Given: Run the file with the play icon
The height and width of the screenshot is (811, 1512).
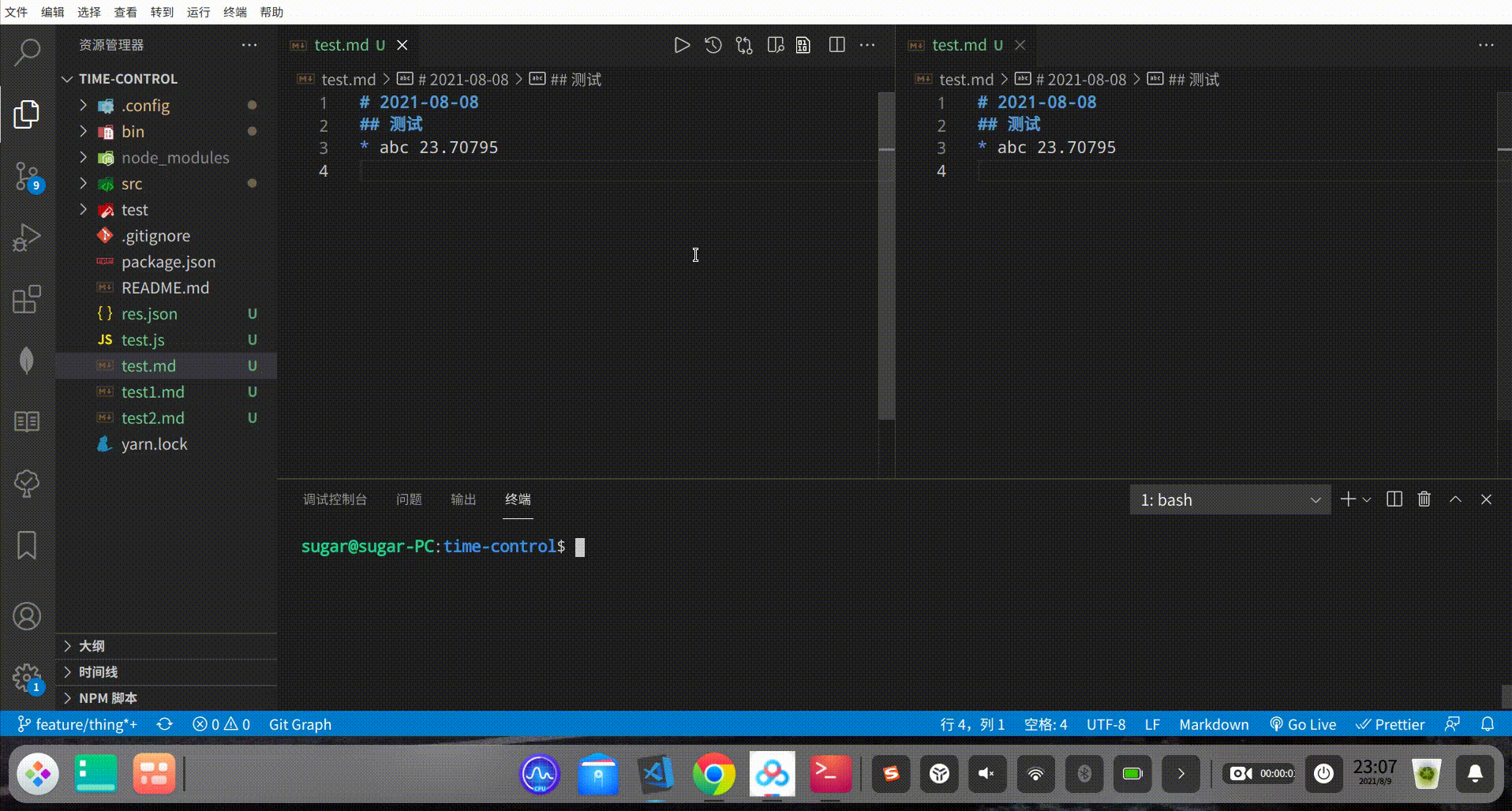Looking at the screenshot, I should point(682,45).
